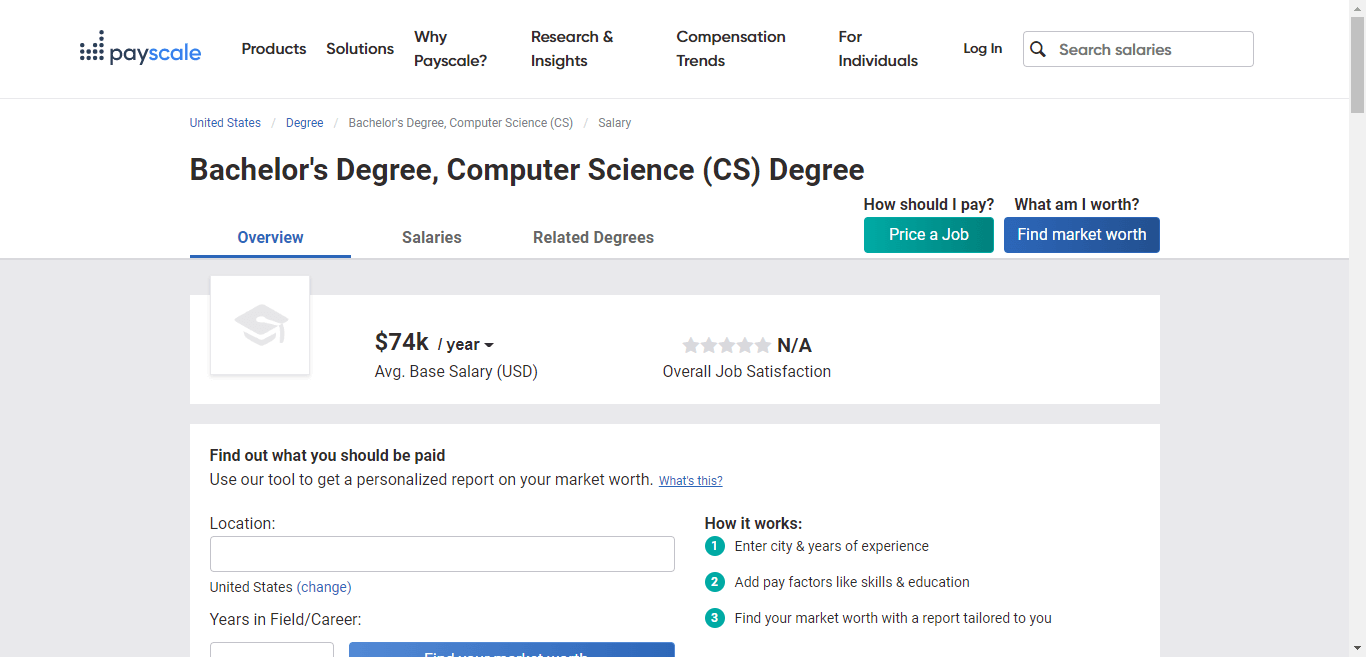1366x657 pixels.
Task: Open the What's this? link
Action: 690,480
